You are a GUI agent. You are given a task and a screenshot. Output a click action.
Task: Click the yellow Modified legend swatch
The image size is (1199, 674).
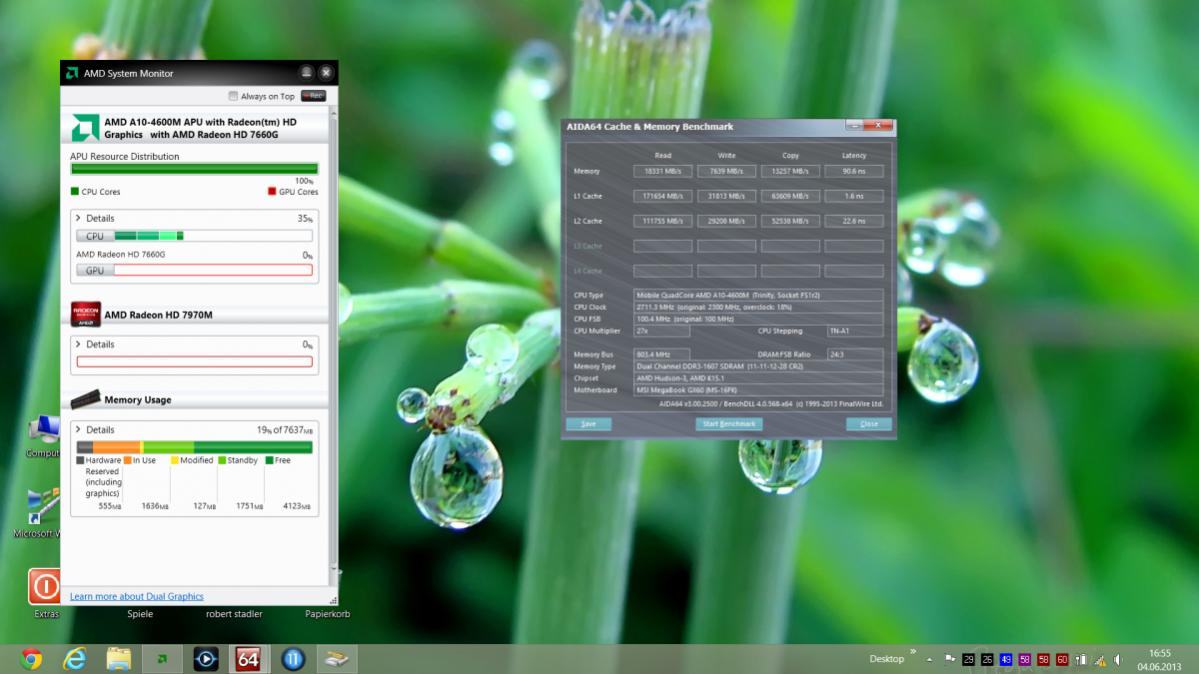174,460
